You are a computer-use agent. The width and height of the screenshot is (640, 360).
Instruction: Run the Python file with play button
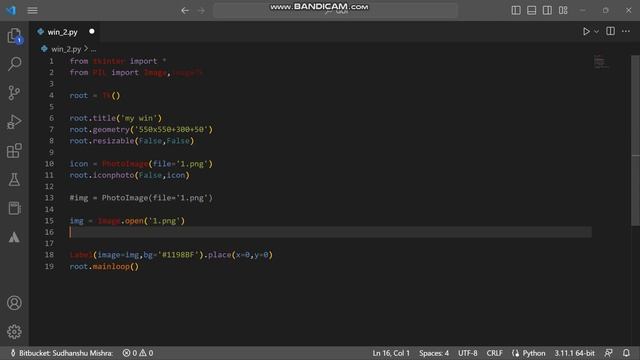(586, 31)
